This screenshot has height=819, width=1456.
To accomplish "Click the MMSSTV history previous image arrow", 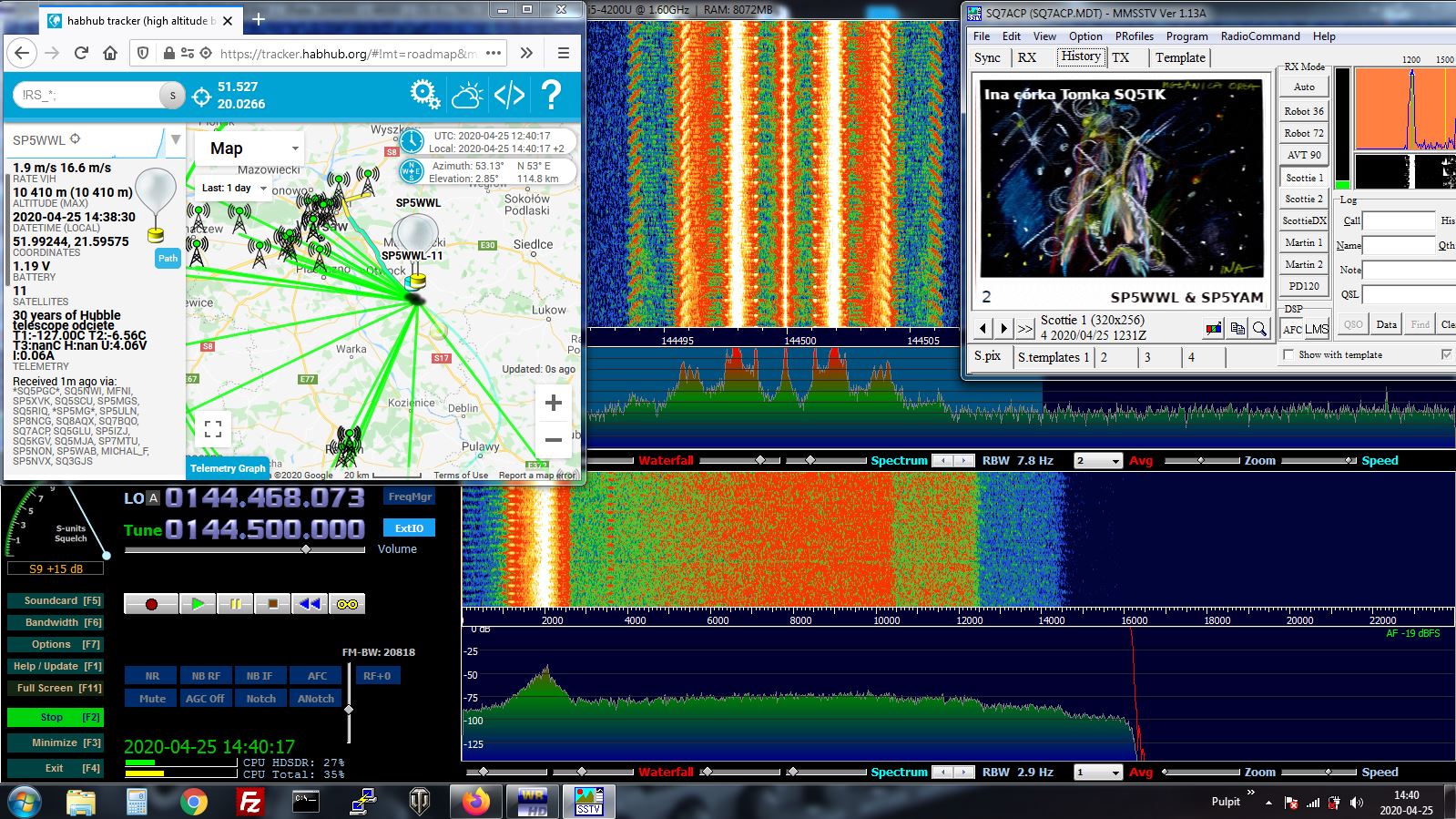I will point(983,329).
